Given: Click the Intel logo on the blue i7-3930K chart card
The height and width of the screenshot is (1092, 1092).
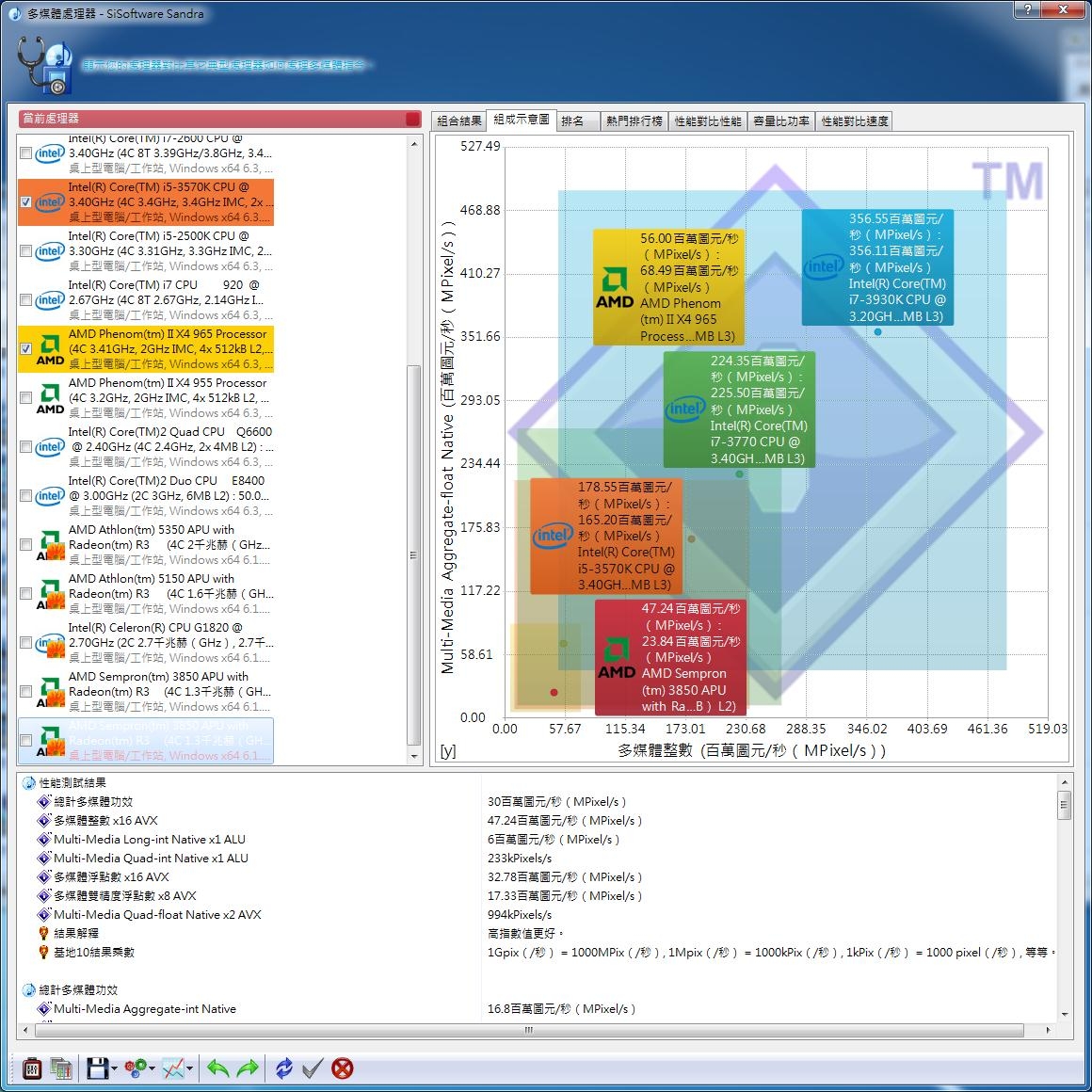Looking at the screenshot, I should (x=823, y=266).
